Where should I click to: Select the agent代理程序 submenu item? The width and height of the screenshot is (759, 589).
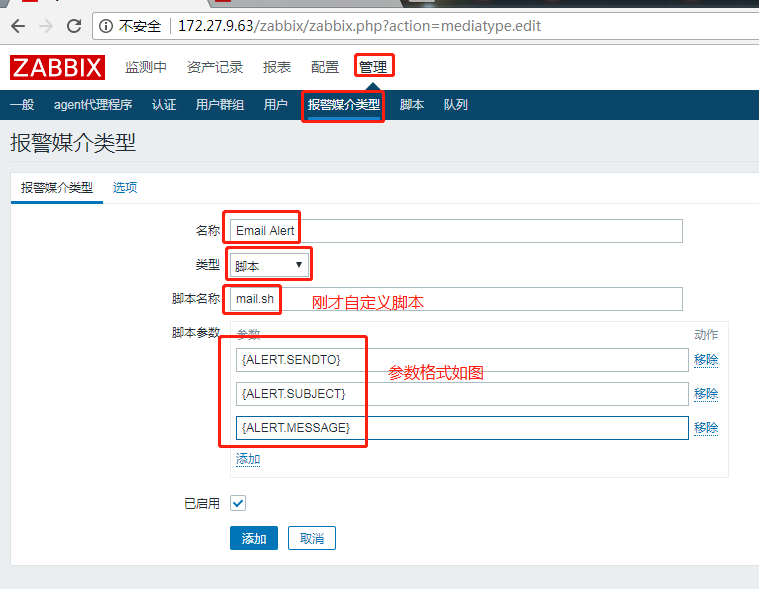93,105
